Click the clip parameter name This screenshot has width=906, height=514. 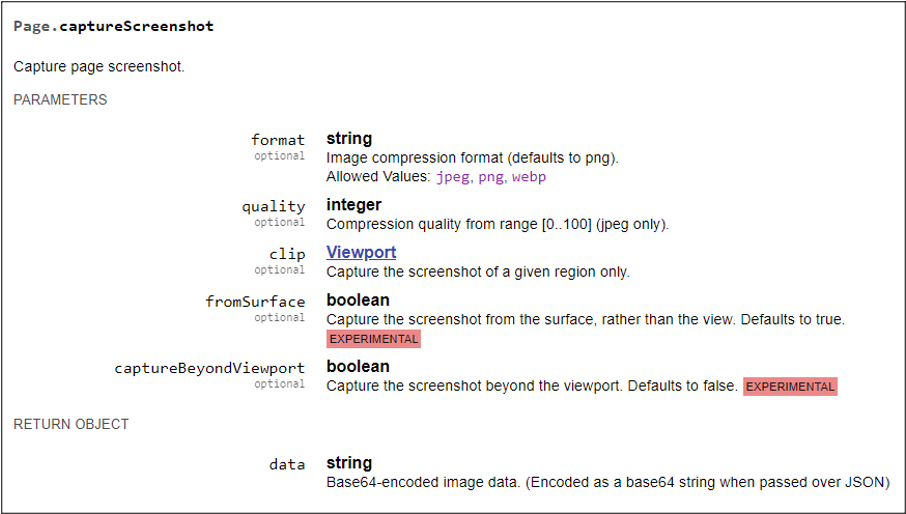pyautogui.click(x=287, y=254)
